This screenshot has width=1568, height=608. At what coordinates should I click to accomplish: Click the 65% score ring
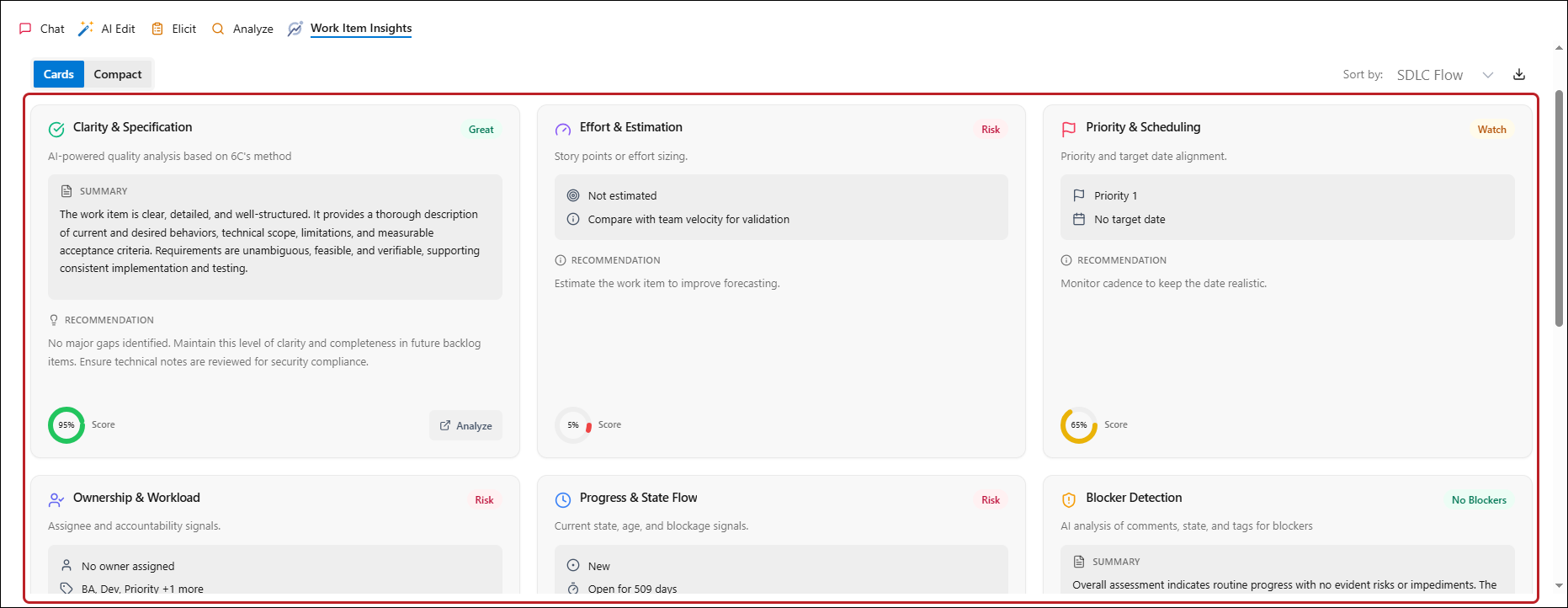1079,425
